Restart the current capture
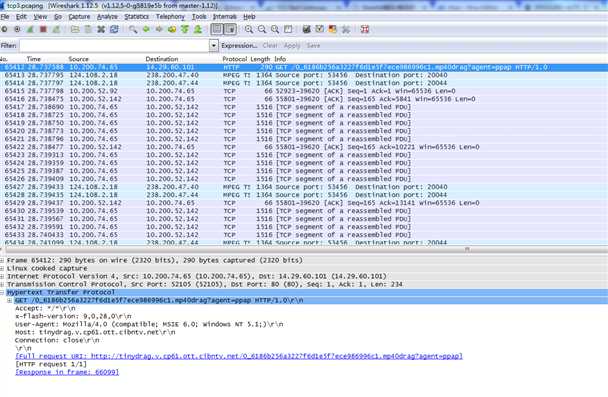The height and width of the screenshot is (397, 608). pos(57,29)
